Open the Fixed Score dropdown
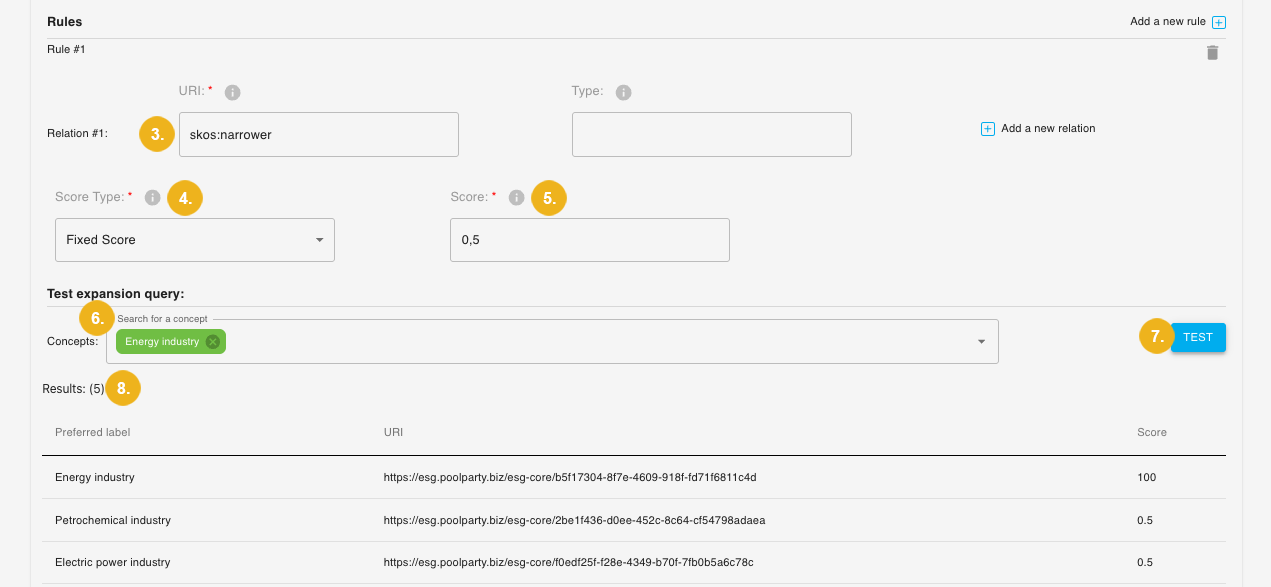The height and width of the screenshot is (587, 1271). click(195, 240)
